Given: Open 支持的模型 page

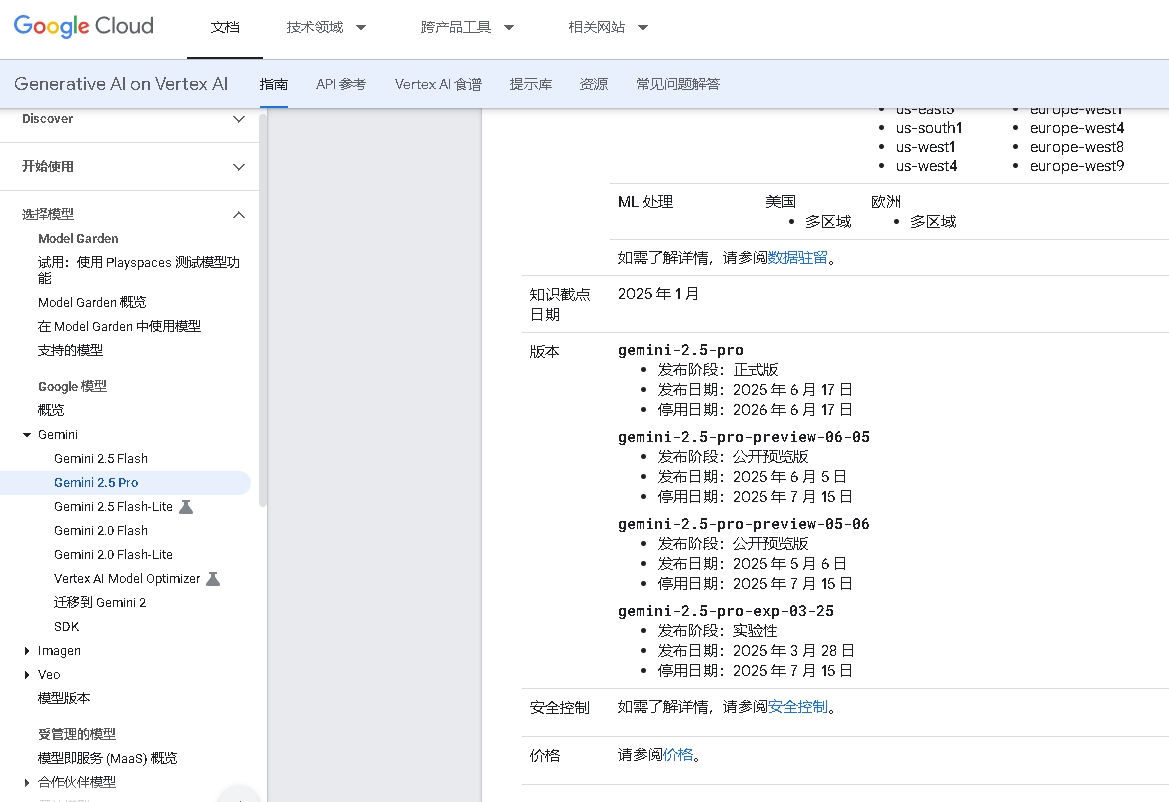Looking at the screenshot, I should tap(70, 350).
